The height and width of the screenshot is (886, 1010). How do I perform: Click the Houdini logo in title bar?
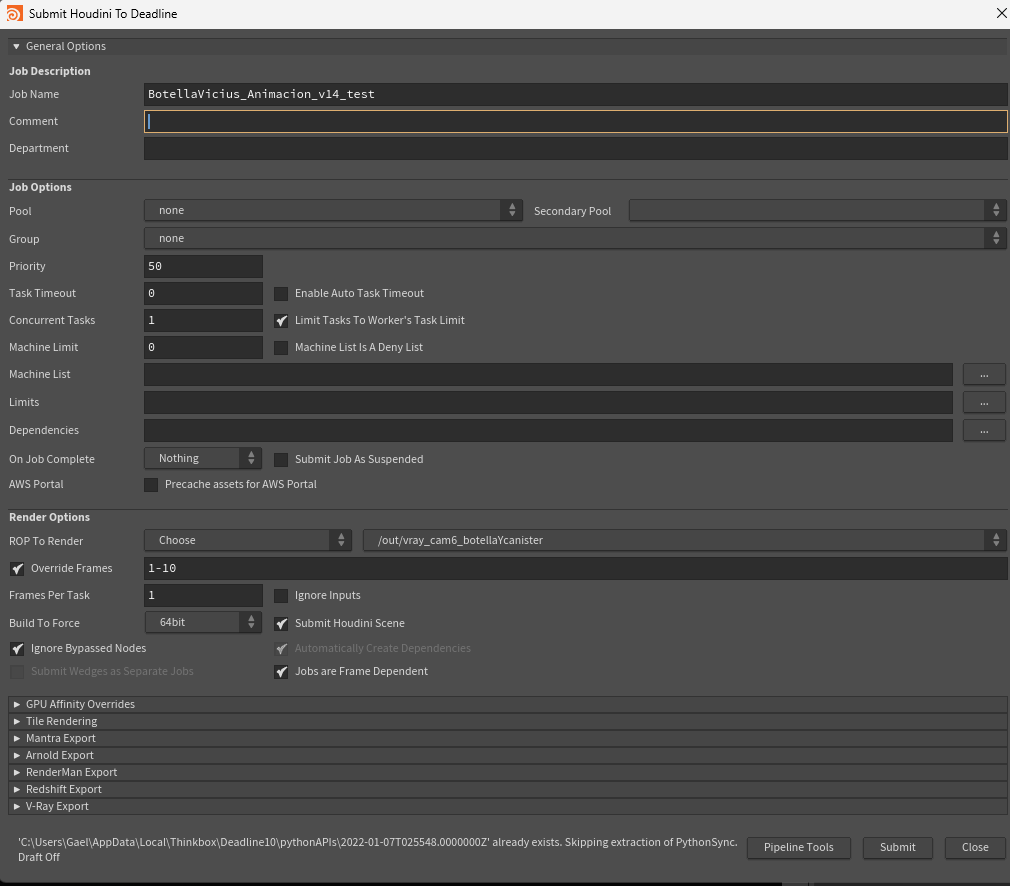pyautogui.click(x=14, y=14)
